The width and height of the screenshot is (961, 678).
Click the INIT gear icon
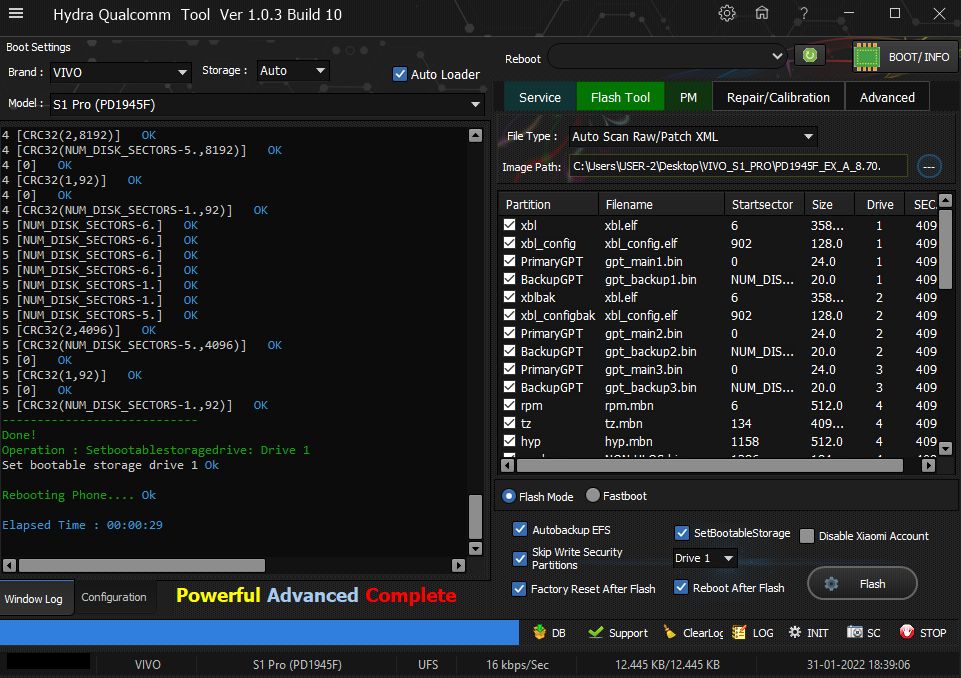795,632
